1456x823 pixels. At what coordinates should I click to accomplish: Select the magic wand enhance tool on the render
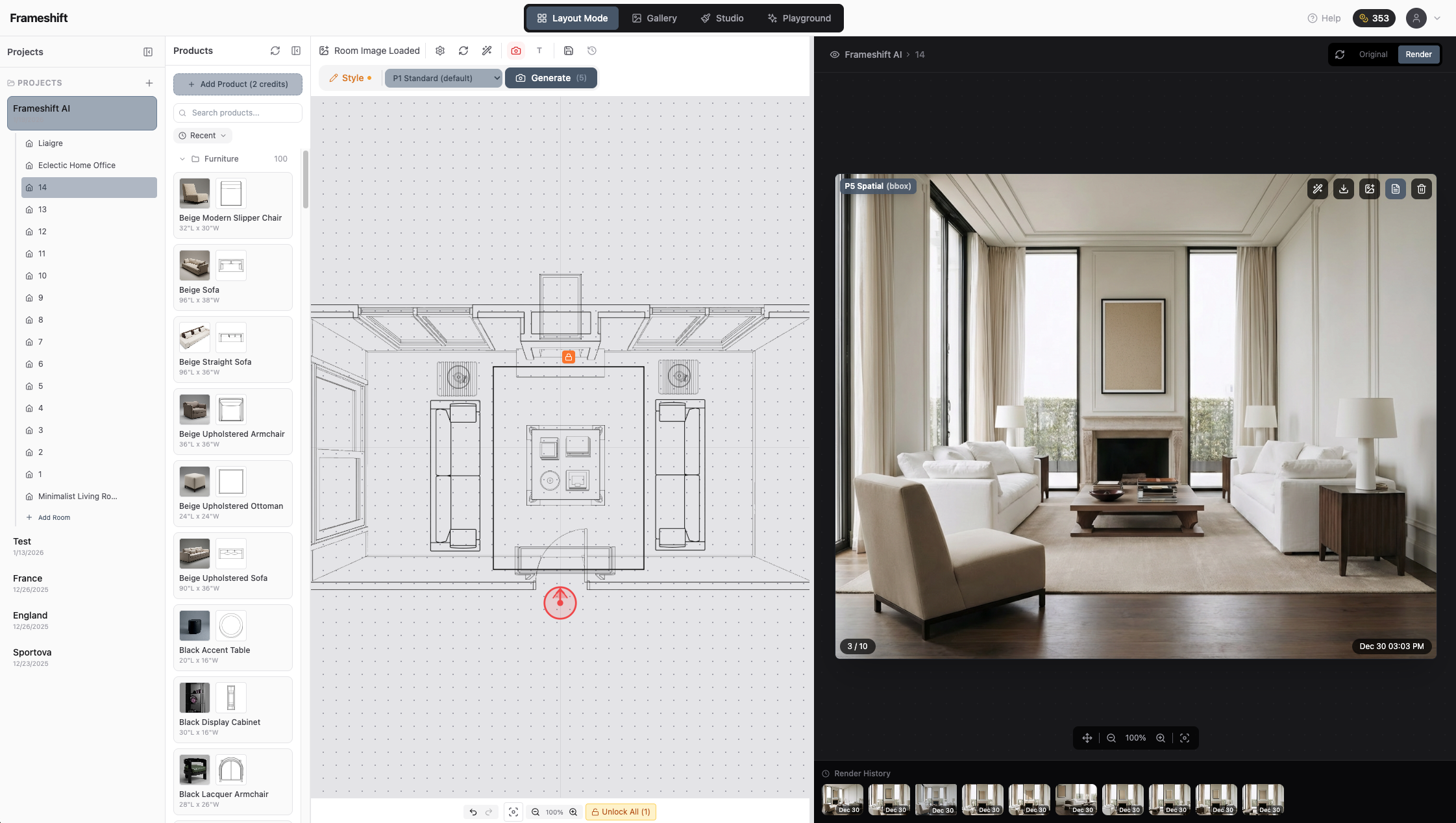pos(1318,189)
